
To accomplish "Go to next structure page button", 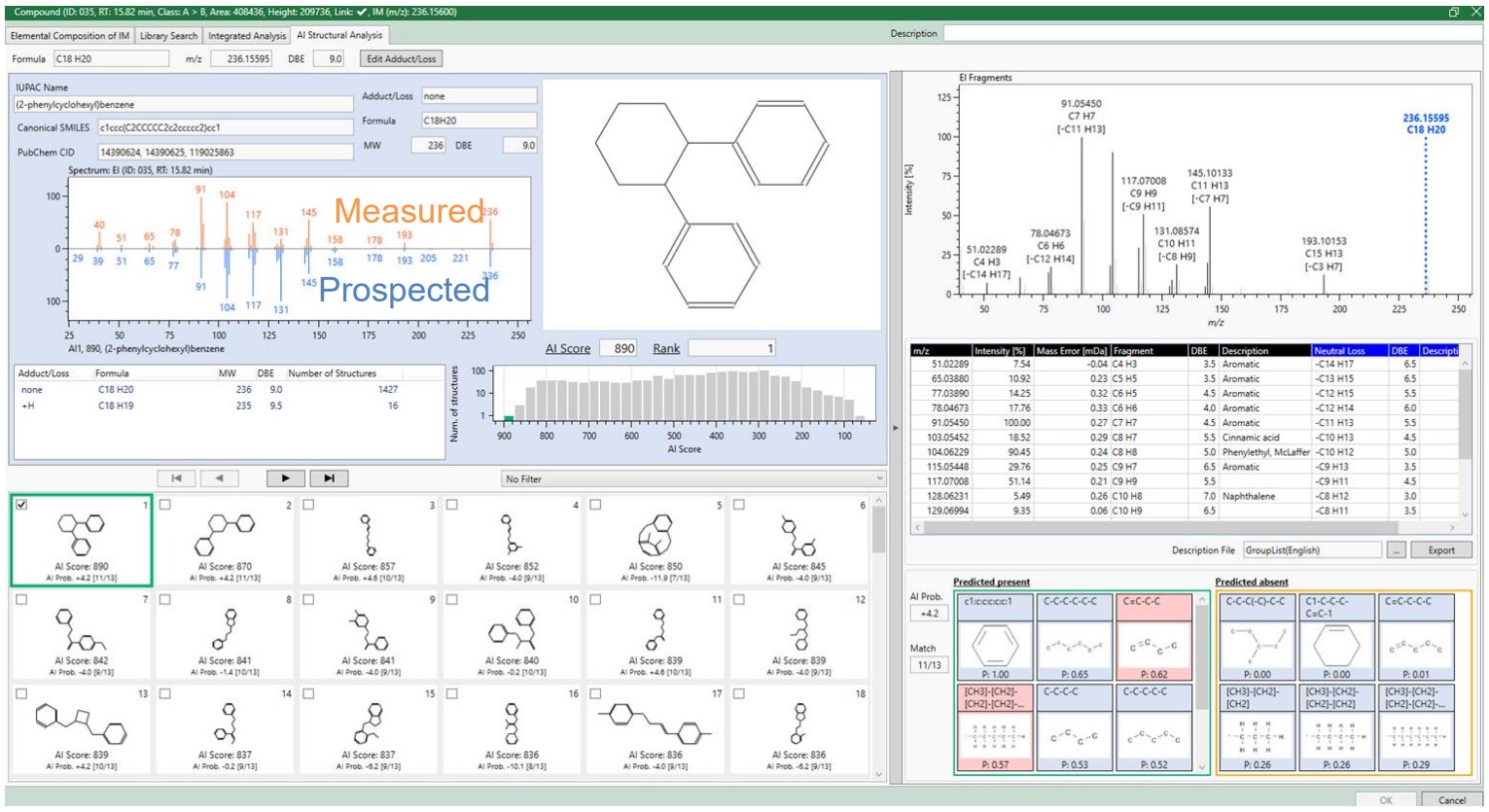I will pyautogui.click(x=285, y=478).
